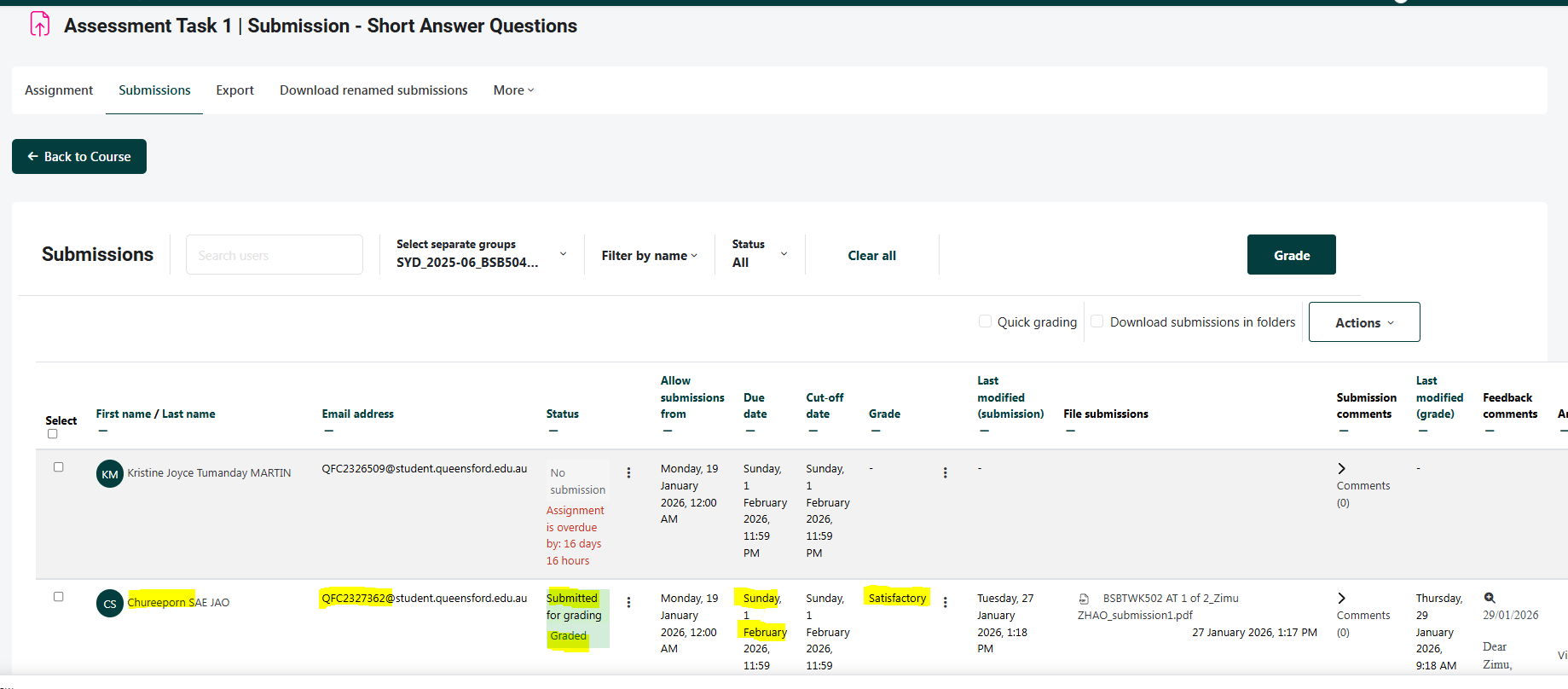Open the More tab menu
Viewport: 1568px width, 689px height.
point(513,90)
